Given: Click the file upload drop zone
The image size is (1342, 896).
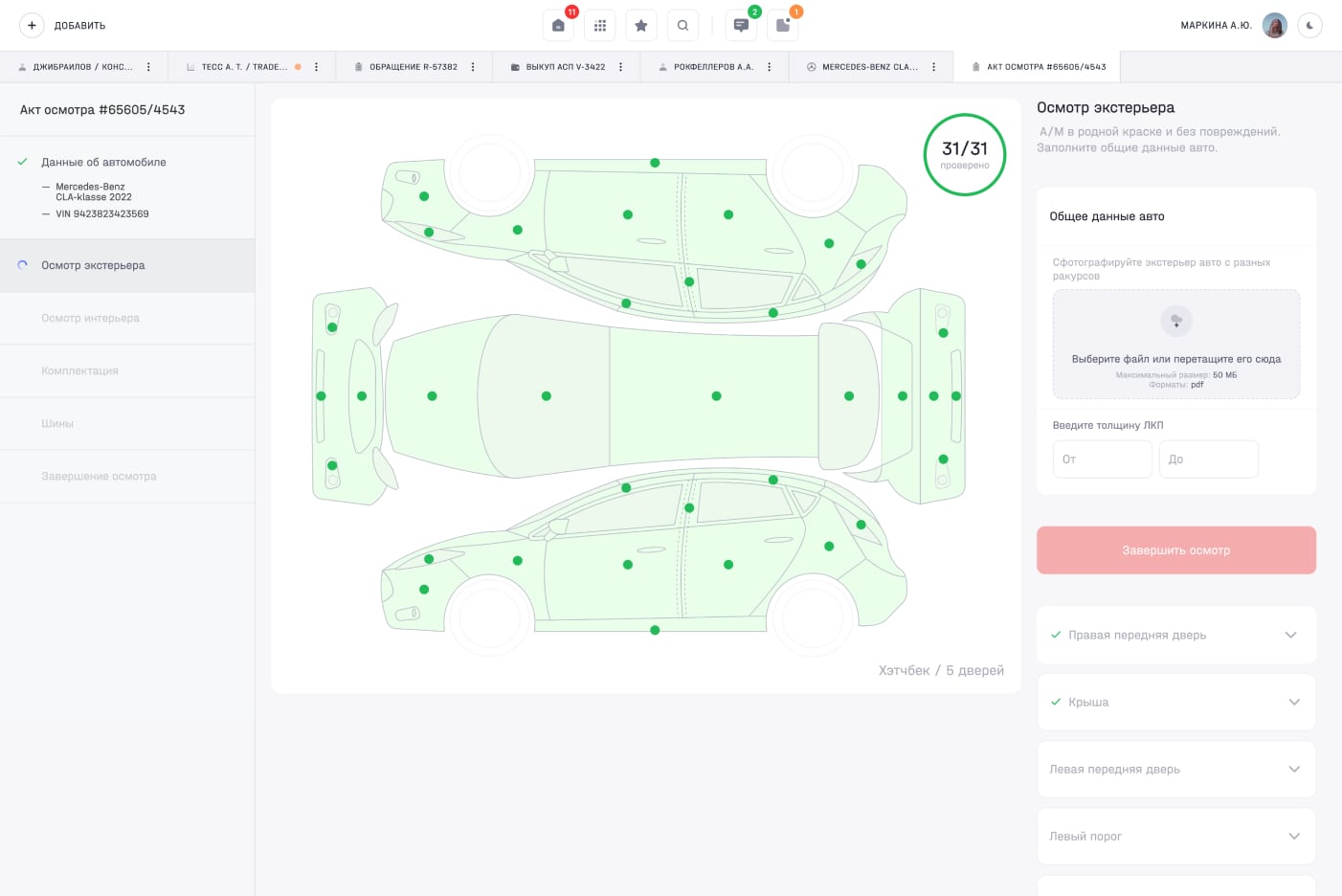Looking at the screenshot, I should coord(1175,345).
